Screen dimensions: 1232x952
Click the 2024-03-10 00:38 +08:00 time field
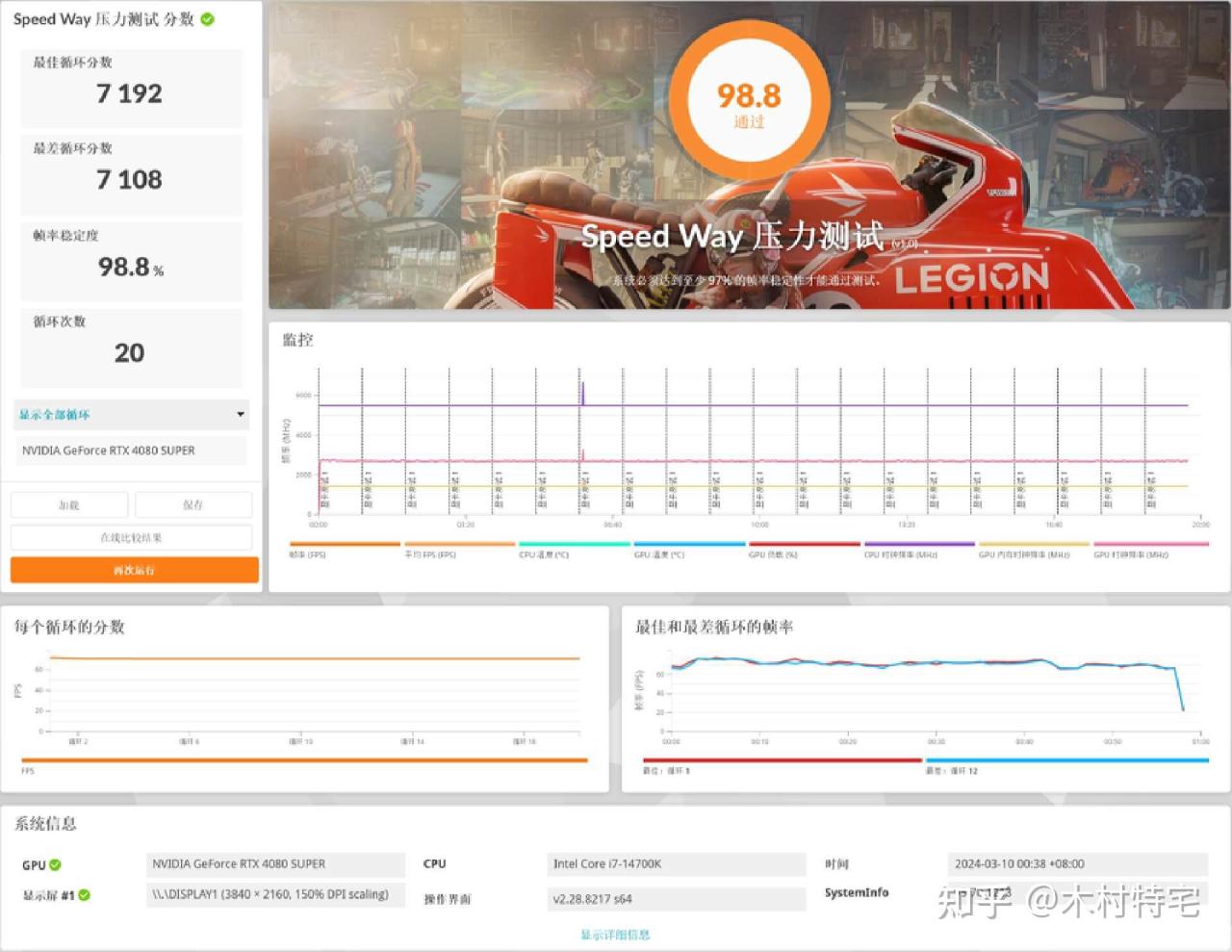[x=1078, y=864]
